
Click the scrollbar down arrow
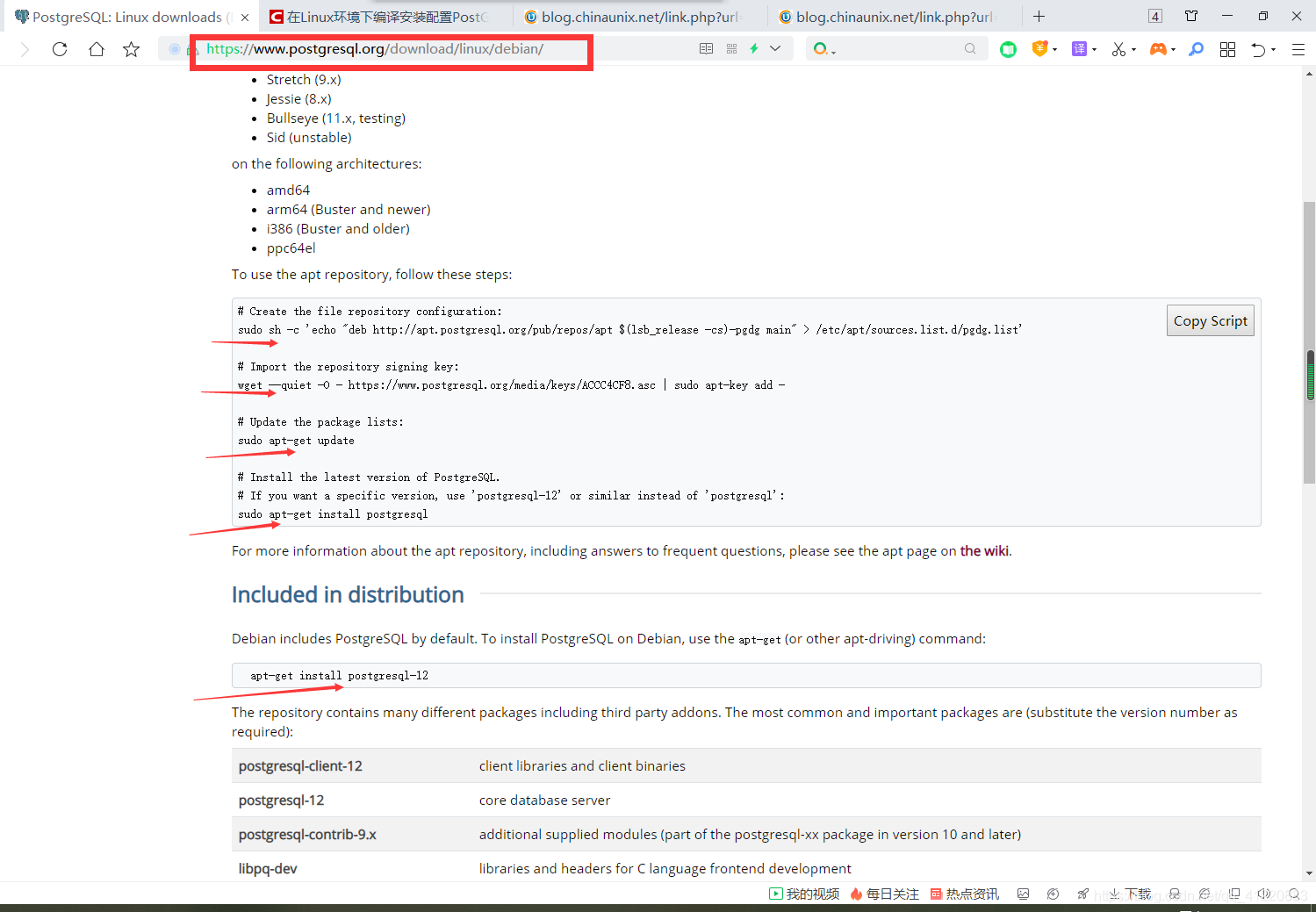point(1309,873)
